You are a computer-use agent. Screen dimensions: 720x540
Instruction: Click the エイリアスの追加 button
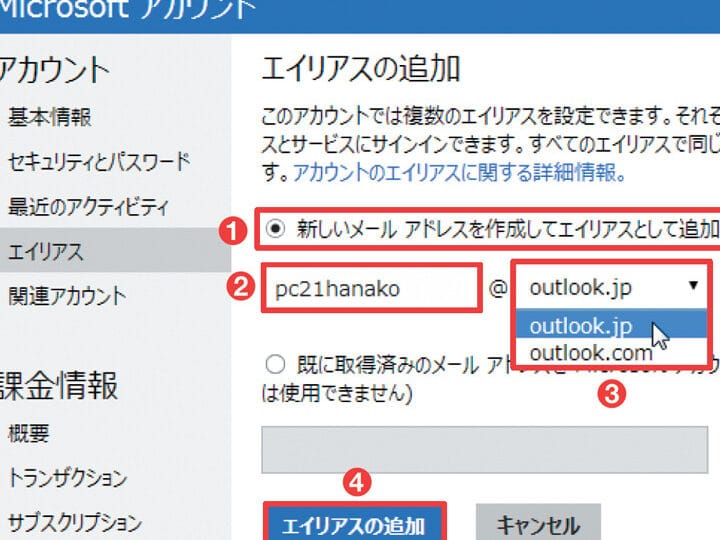tap(354, 523)
